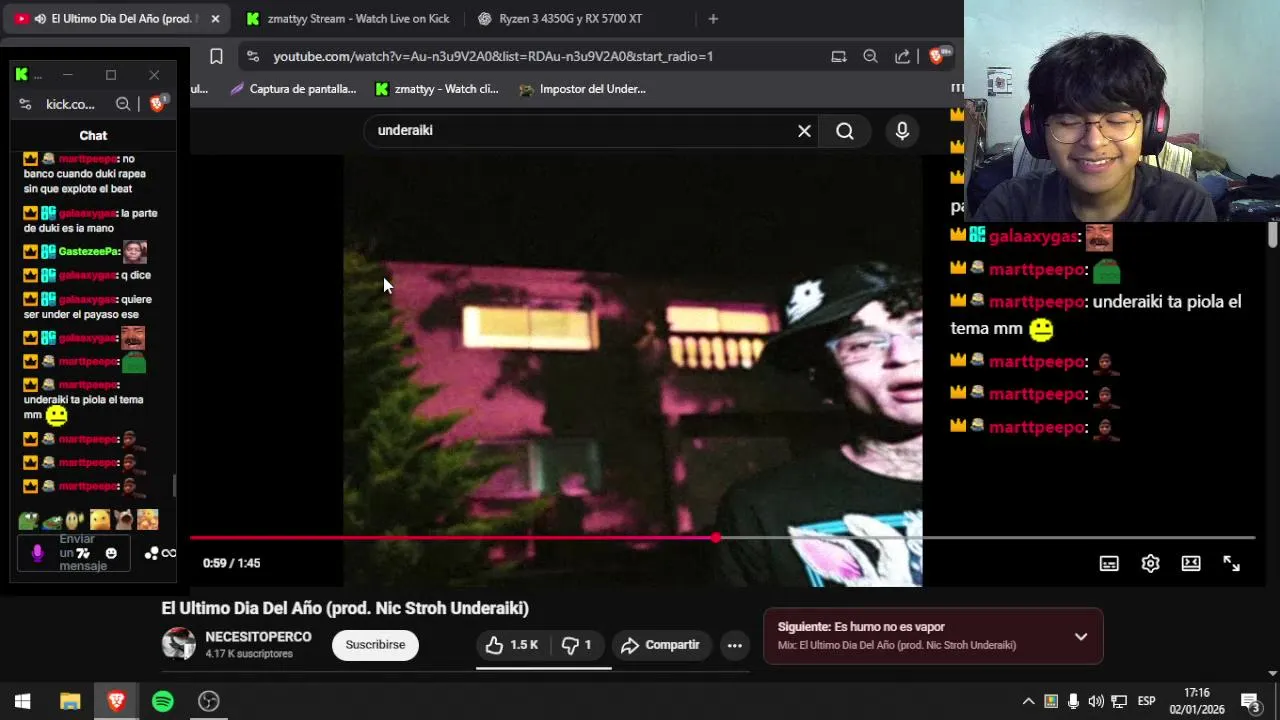
Task: Open File Explorer from the taskbar
Action: coord(70,701)
